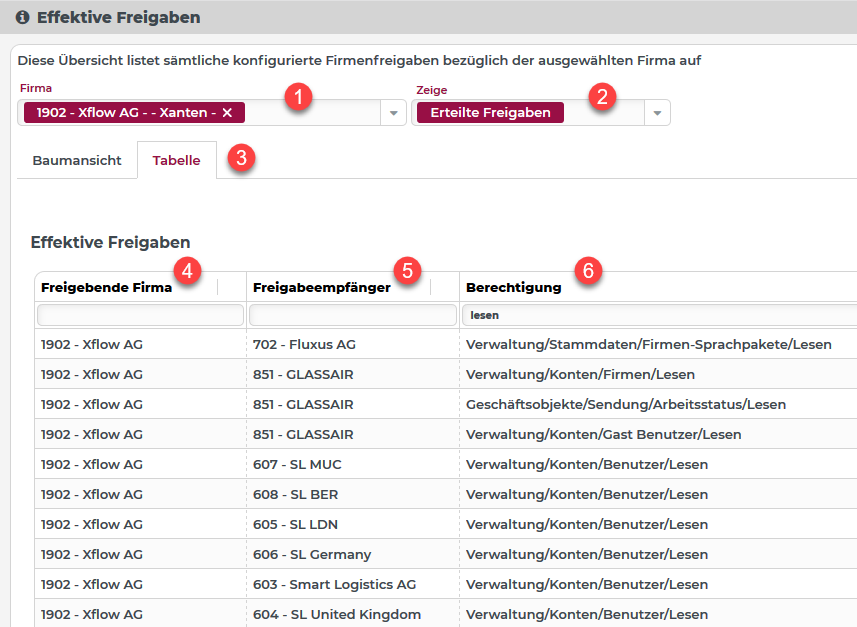Click the Freigabeempfänger filter input
857x627 pixels.
coord(353,315)
